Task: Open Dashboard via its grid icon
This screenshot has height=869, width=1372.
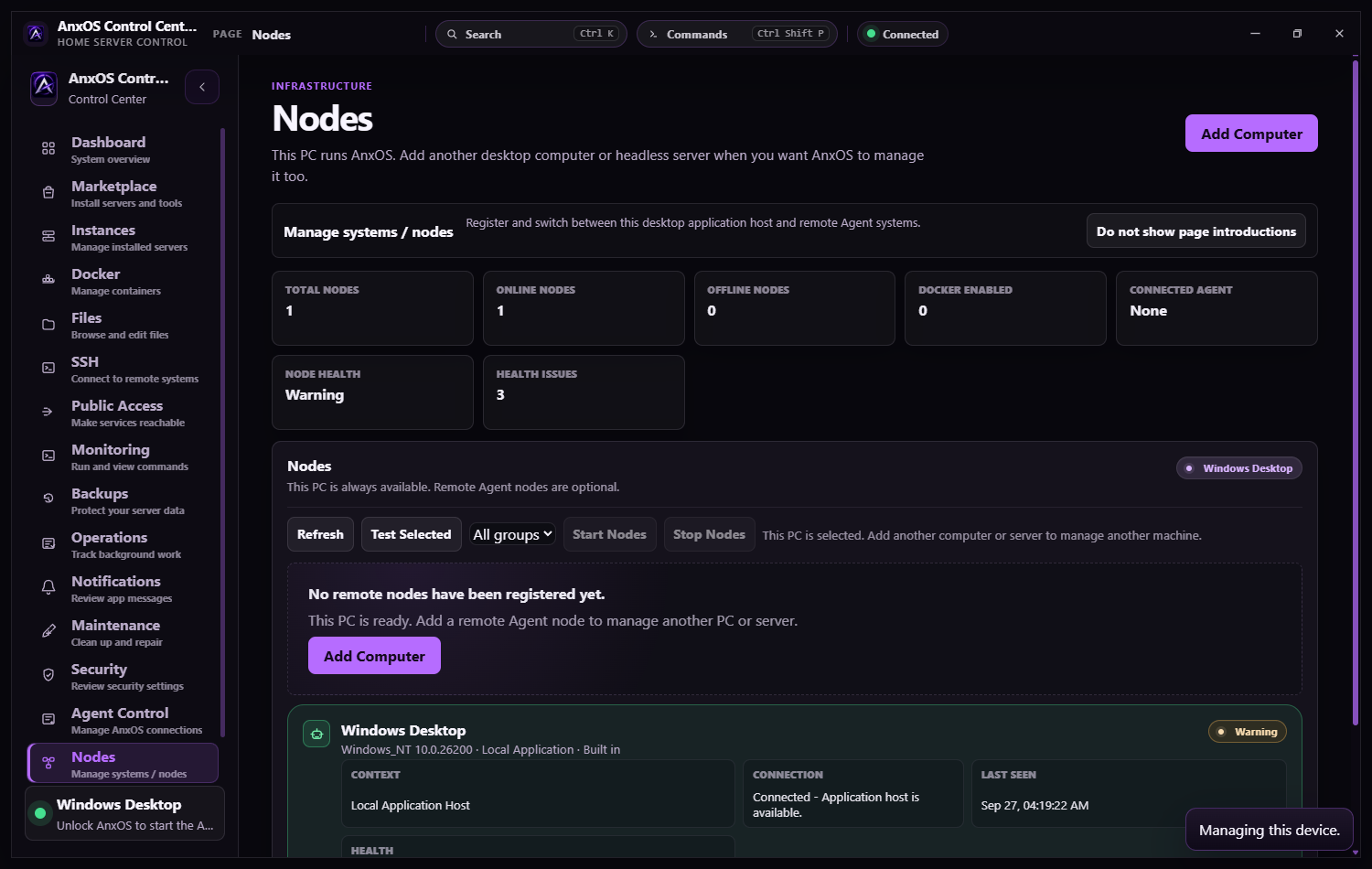Action: point(48,148)
